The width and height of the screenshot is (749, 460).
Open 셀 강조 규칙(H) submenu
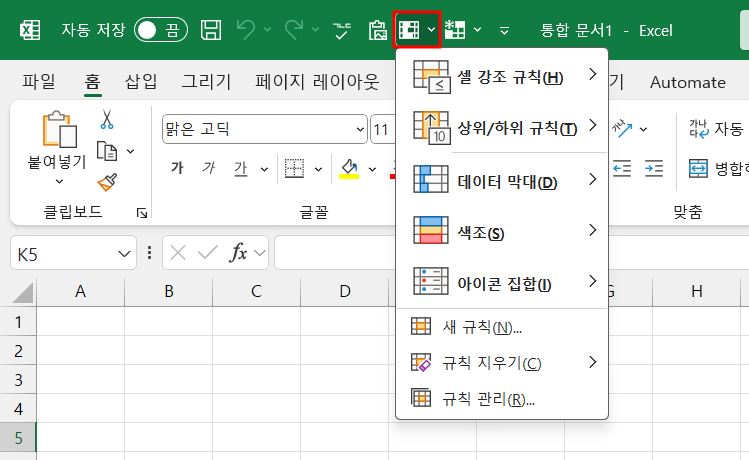tap(503, 76)
